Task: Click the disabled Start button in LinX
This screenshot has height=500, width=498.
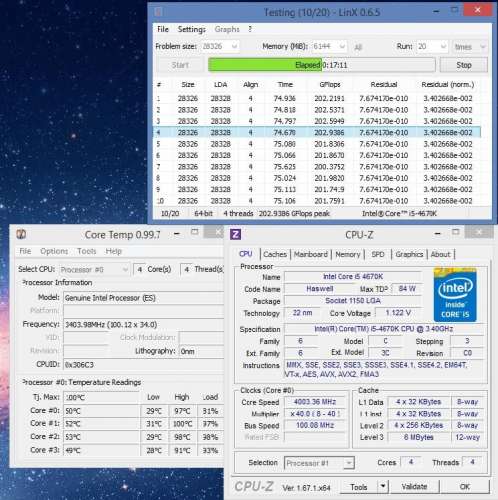Action: 180,65
